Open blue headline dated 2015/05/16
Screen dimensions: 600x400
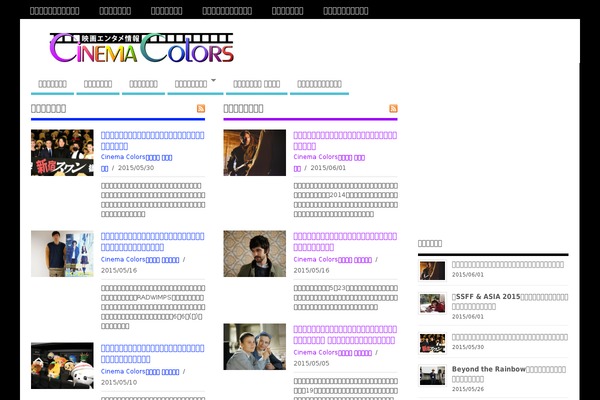coord(152,242)
